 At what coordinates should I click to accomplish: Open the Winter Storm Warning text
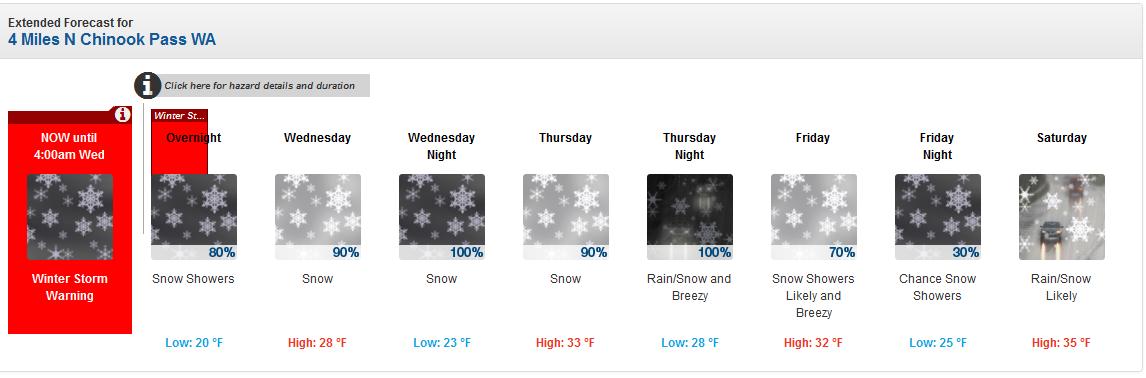point(70,287)
